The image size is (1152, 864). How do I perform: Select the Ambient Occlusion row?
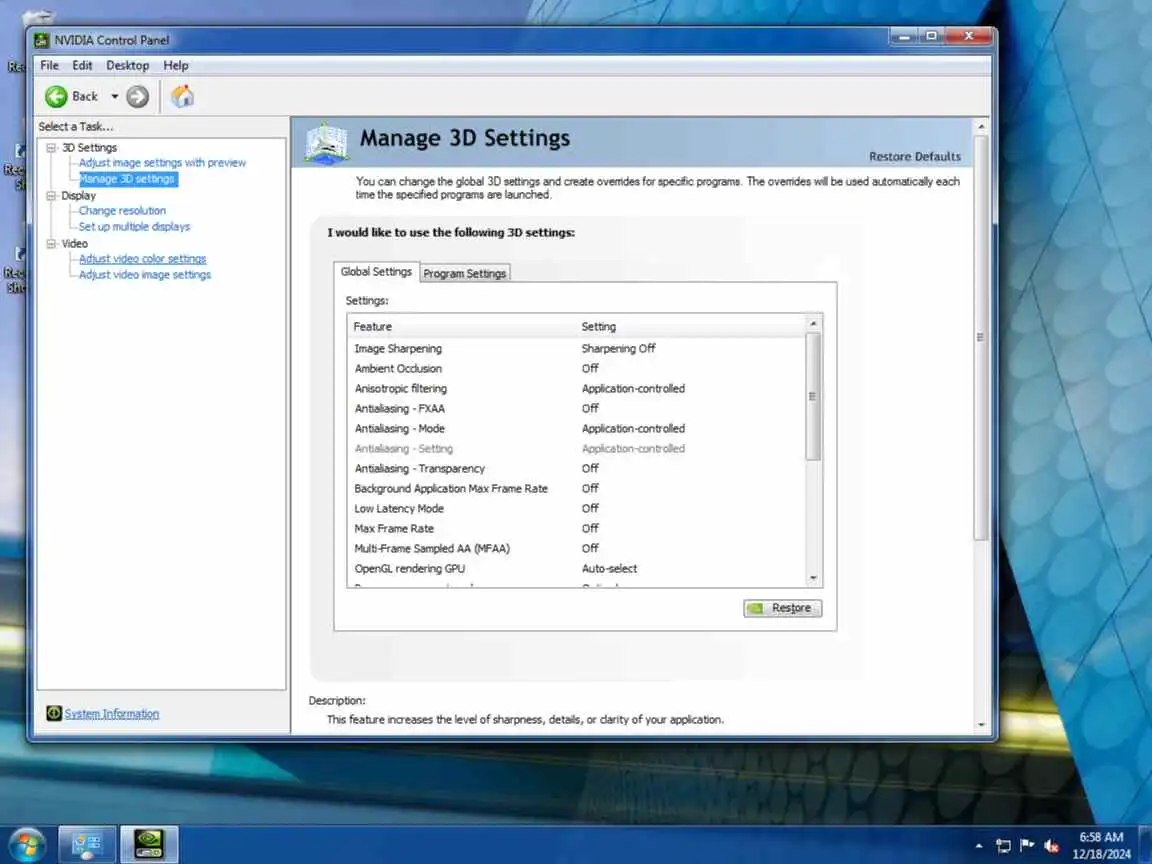coord(577,368)
